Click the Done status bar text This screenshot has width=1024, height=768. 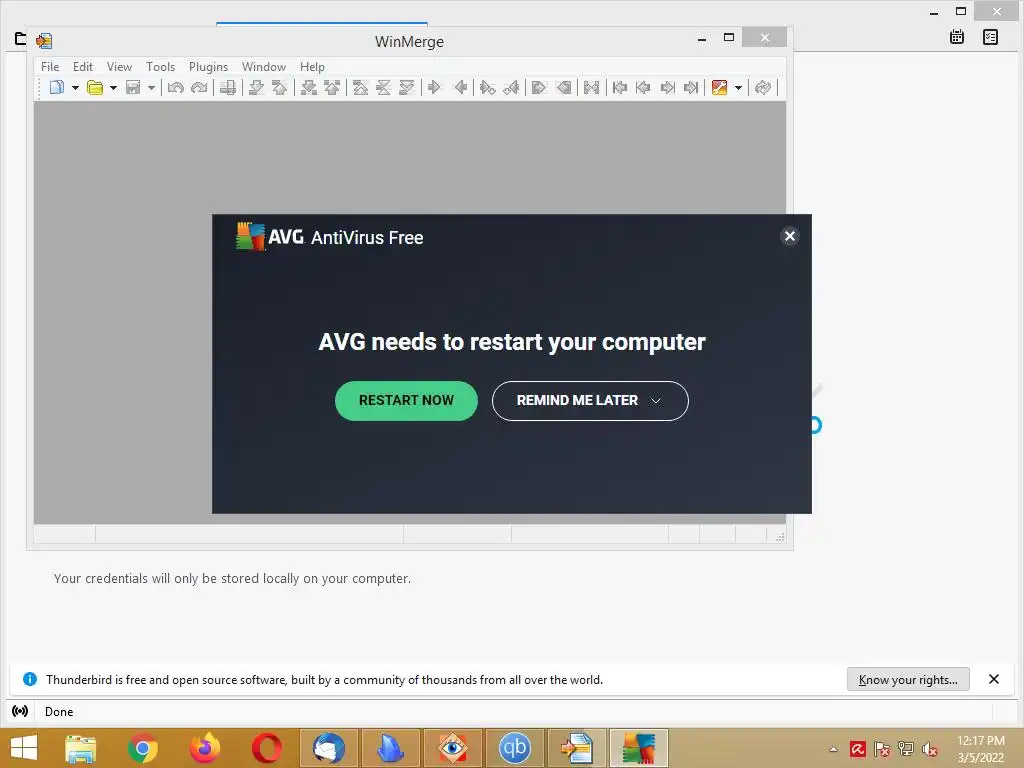click(59, 711)
